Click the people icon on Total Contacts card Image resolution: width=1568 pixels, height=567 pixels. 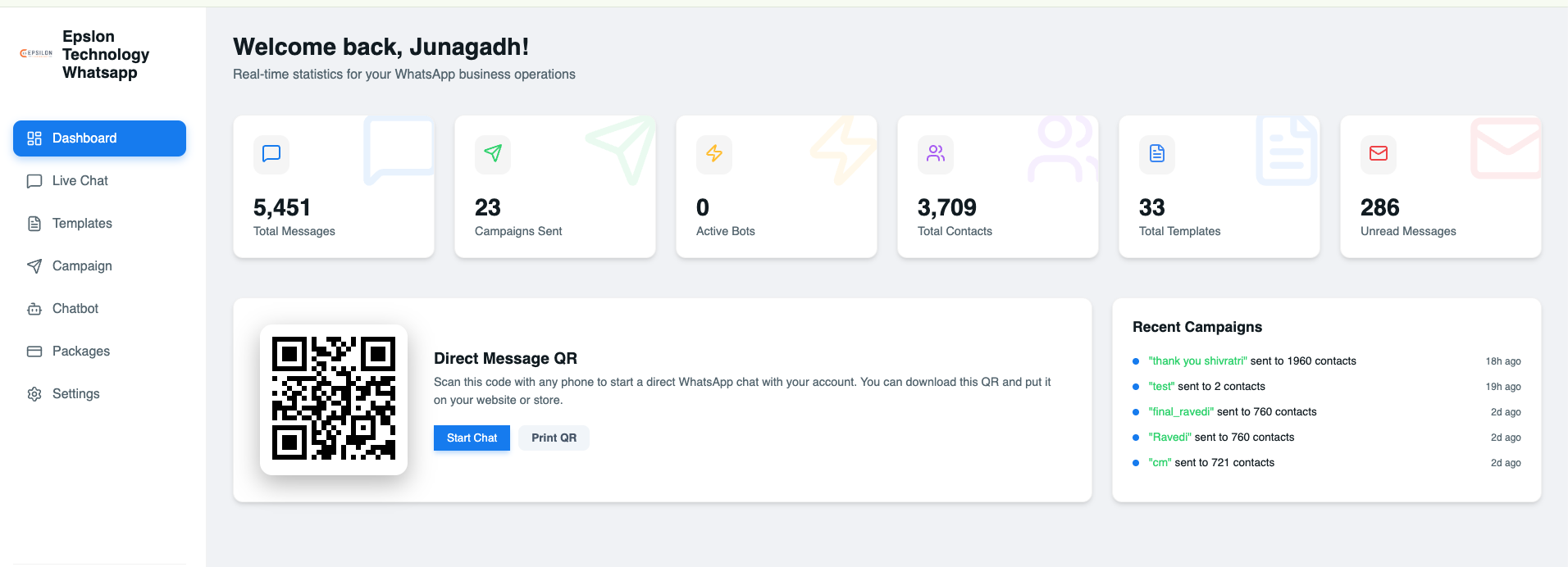935,154
